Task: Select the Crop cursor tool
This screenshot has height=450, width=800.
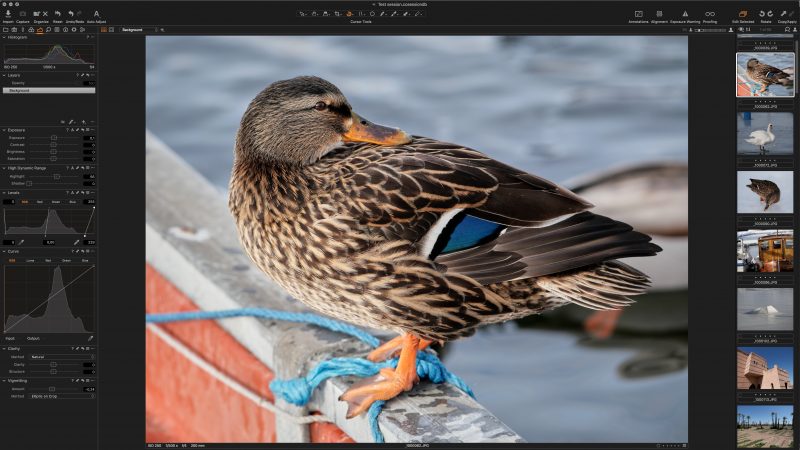Action: tap(337, 14)
